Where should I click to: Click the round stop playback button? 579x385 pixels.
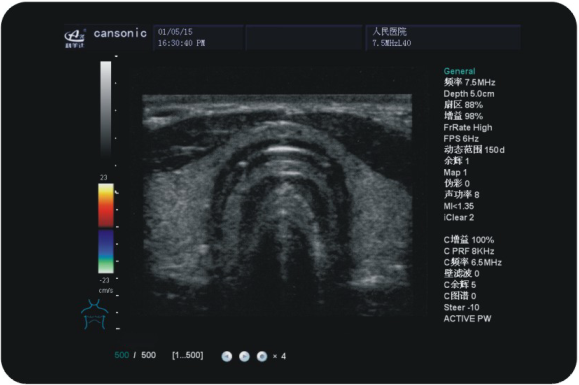(262, 356)
